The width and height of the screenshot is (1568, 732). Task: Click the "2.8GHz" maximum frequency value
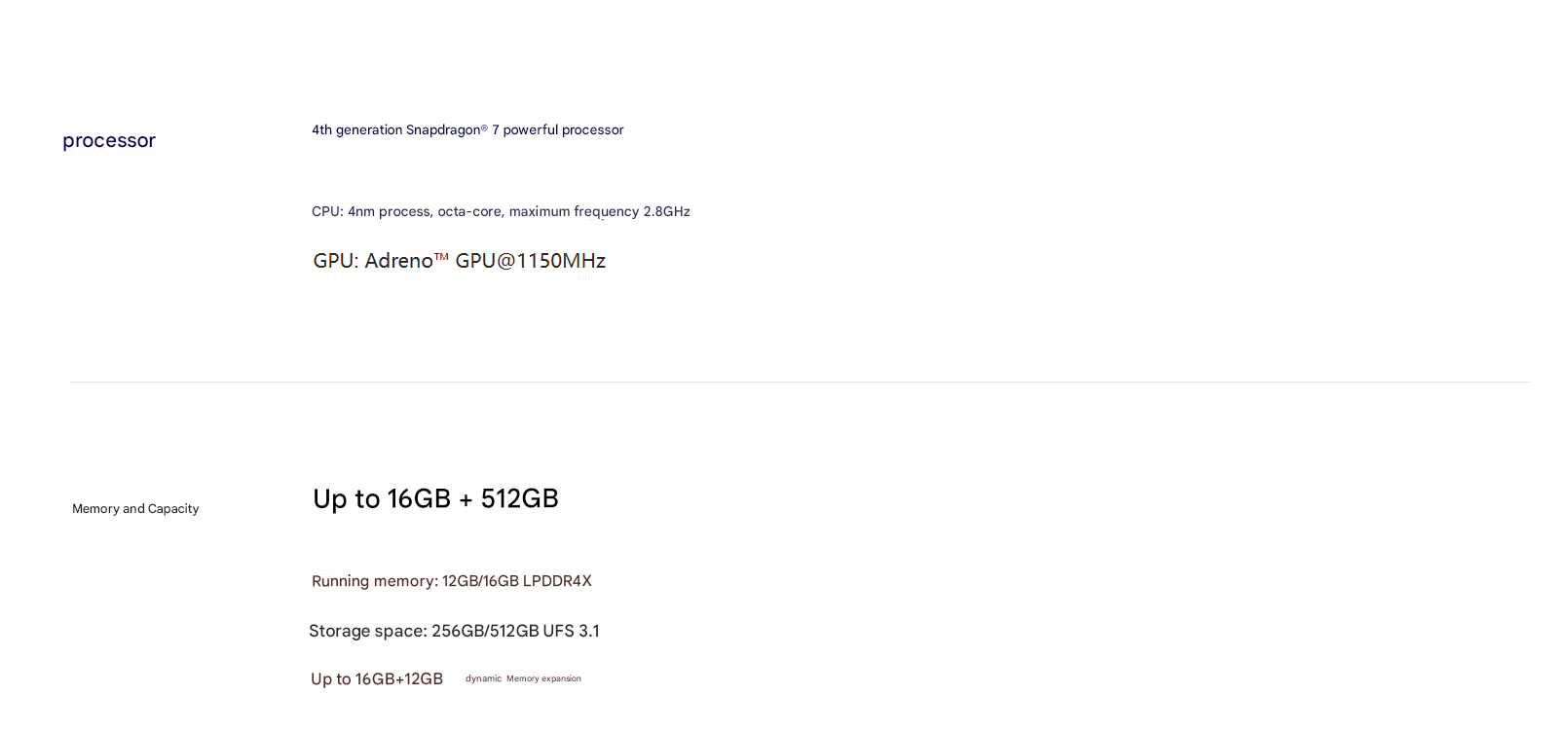pos(666,212)
